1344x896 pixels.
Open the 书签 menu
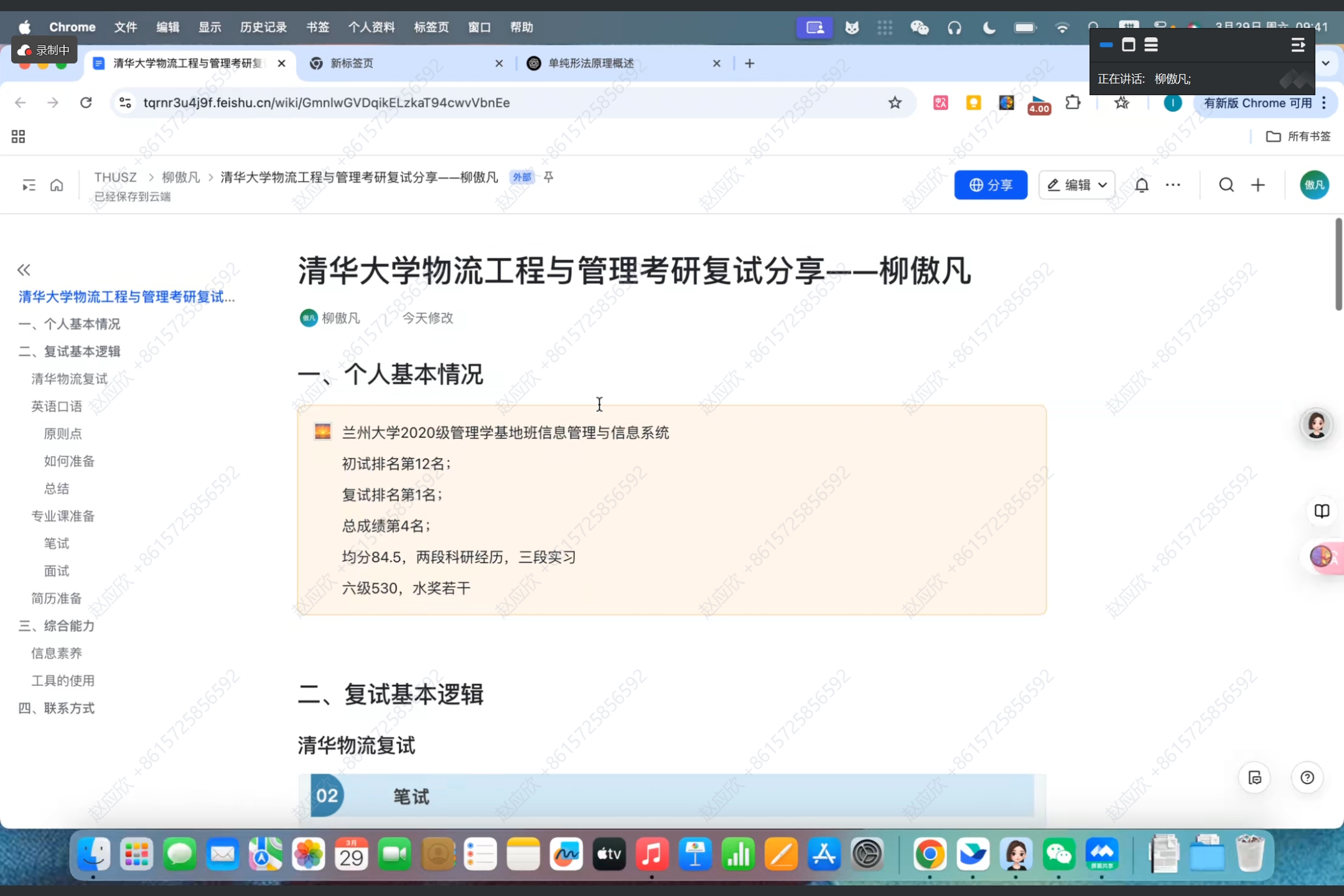click(x=317, y=27)
